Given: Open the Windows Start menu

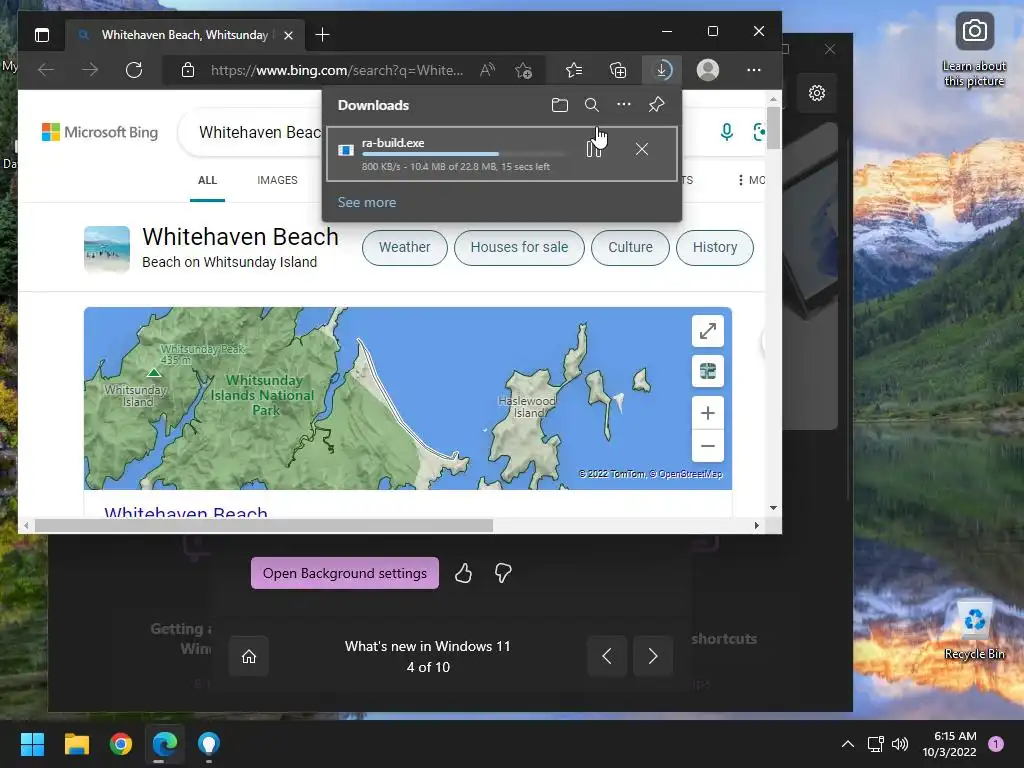Looking at the screenshot, I should (x=32, y=744).
